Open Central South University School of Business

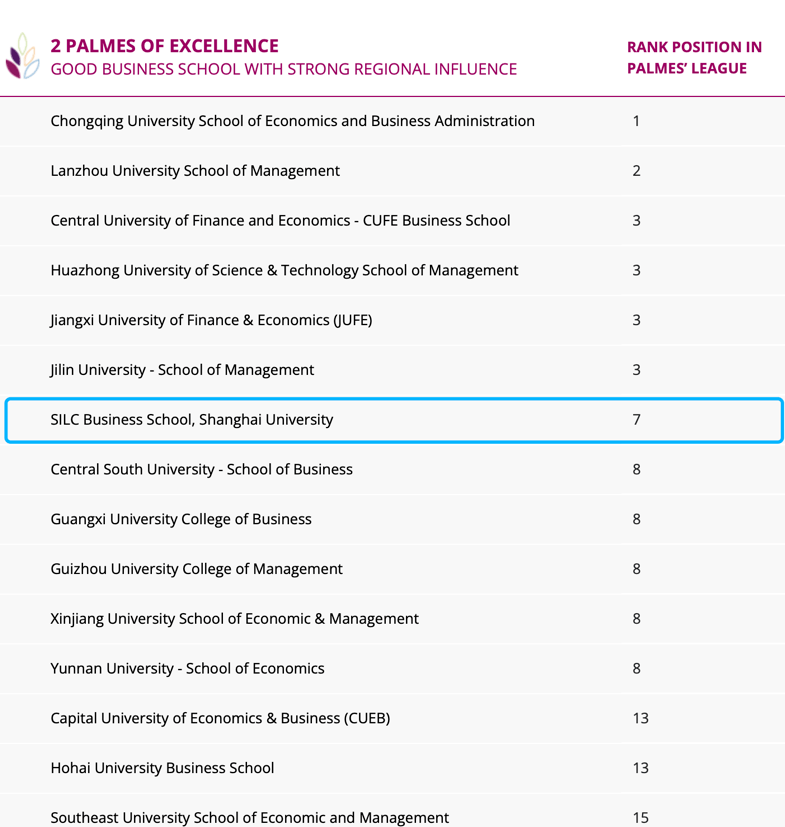click(201, 469)
